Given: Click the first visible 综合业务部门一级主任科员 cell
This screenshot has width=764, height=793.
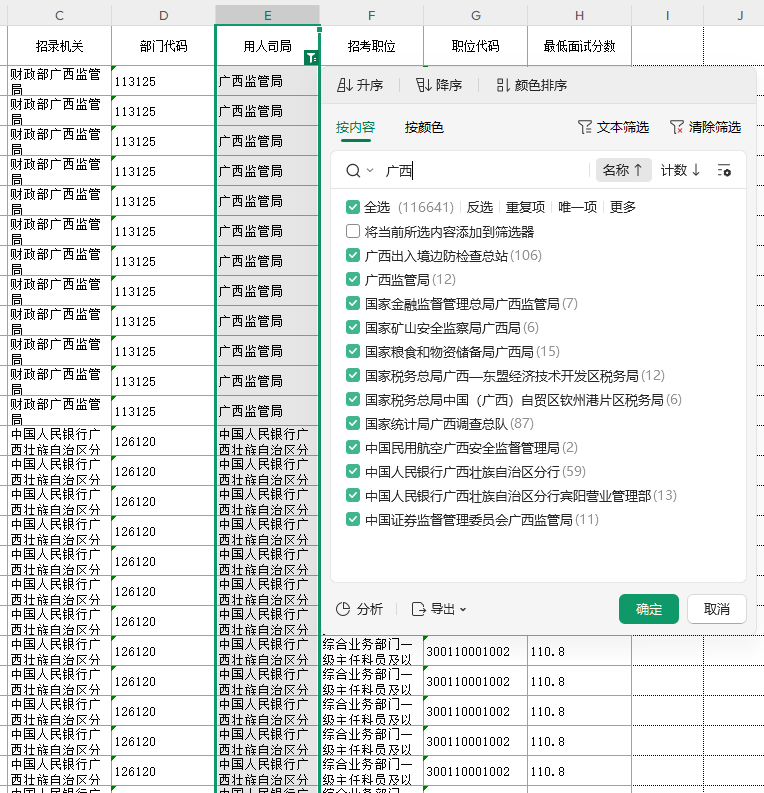Looking at the screenshot, I should click(x=372, y=651).
